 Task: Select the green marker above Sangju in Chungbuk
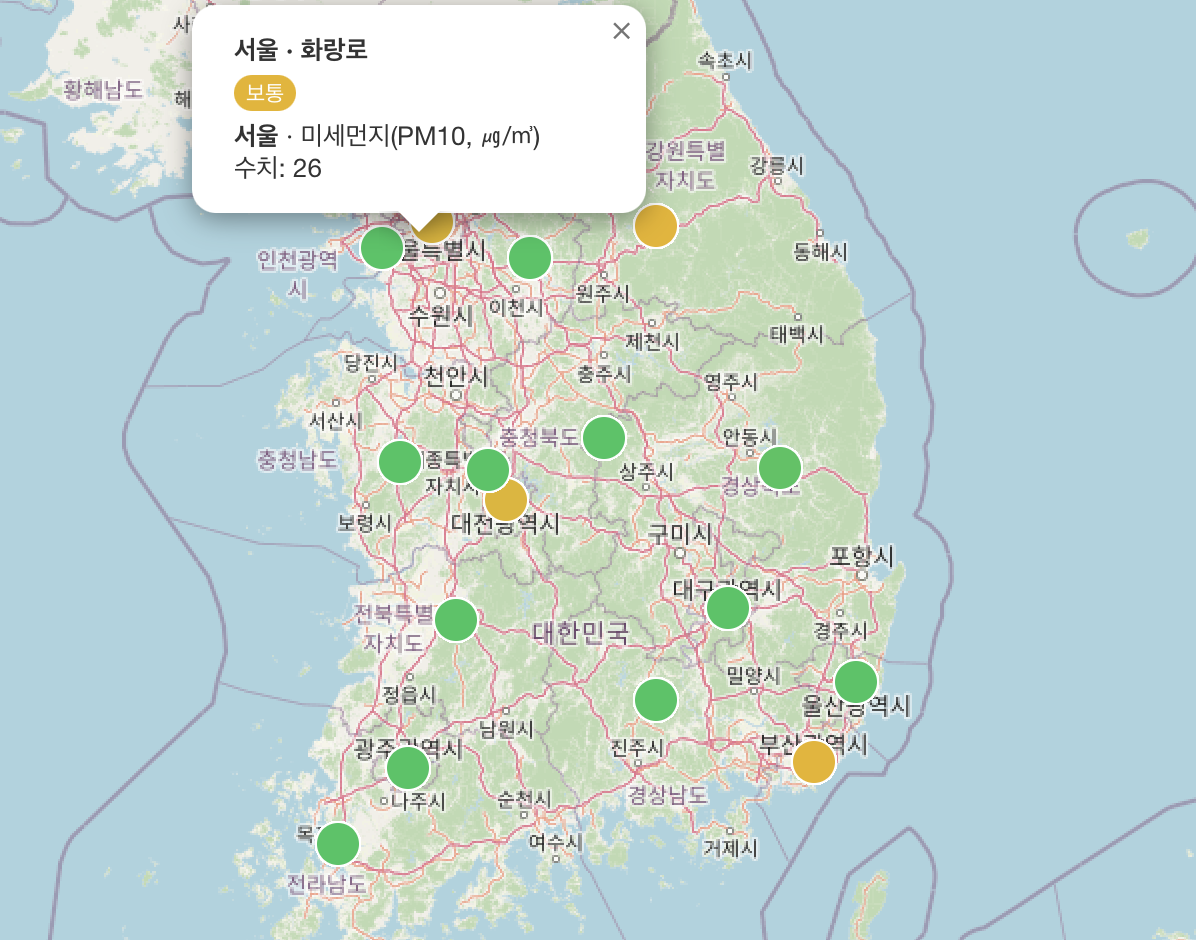click(x=604, y=436)
